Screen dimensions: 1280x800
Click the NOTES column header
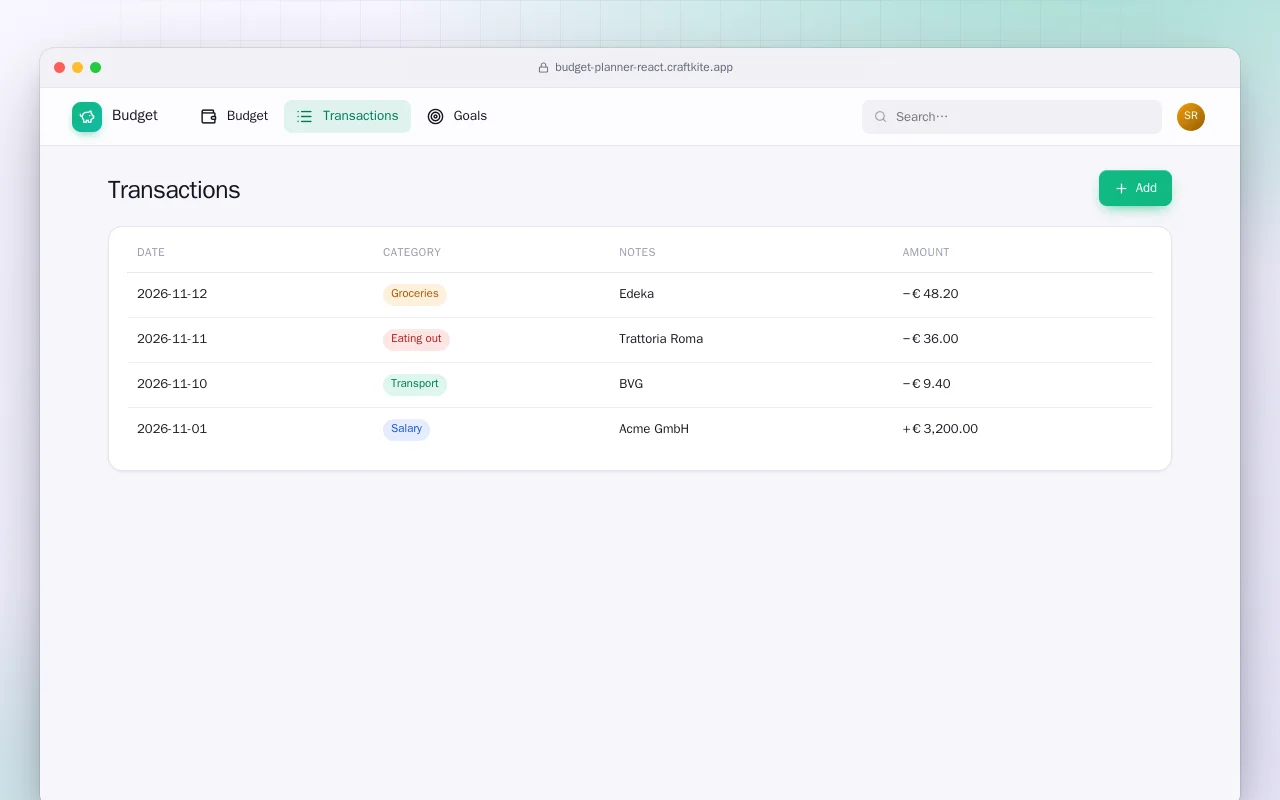click(637, 253)
